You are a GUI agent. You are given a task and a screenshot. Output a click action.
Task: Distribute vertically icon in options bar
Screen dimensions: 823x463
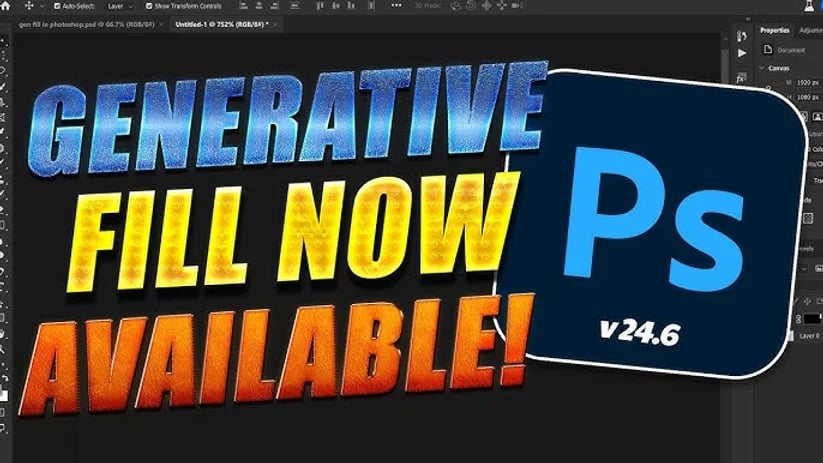coord(371,6)
